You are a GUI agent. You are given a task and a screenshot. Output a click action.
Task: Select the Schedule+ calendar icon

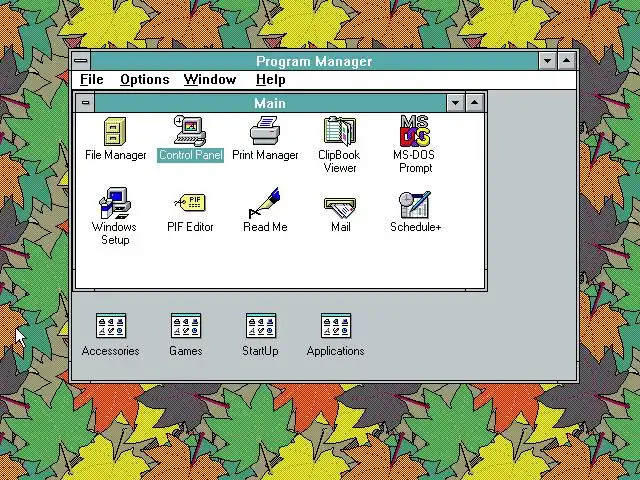point(415,204)
